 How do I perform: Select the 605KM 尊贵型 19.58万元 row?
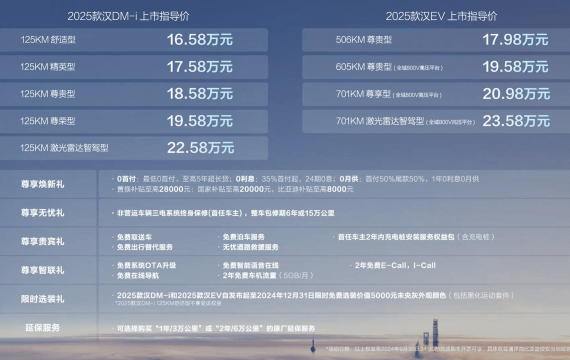pyautogui.click(x=436, y=67)
